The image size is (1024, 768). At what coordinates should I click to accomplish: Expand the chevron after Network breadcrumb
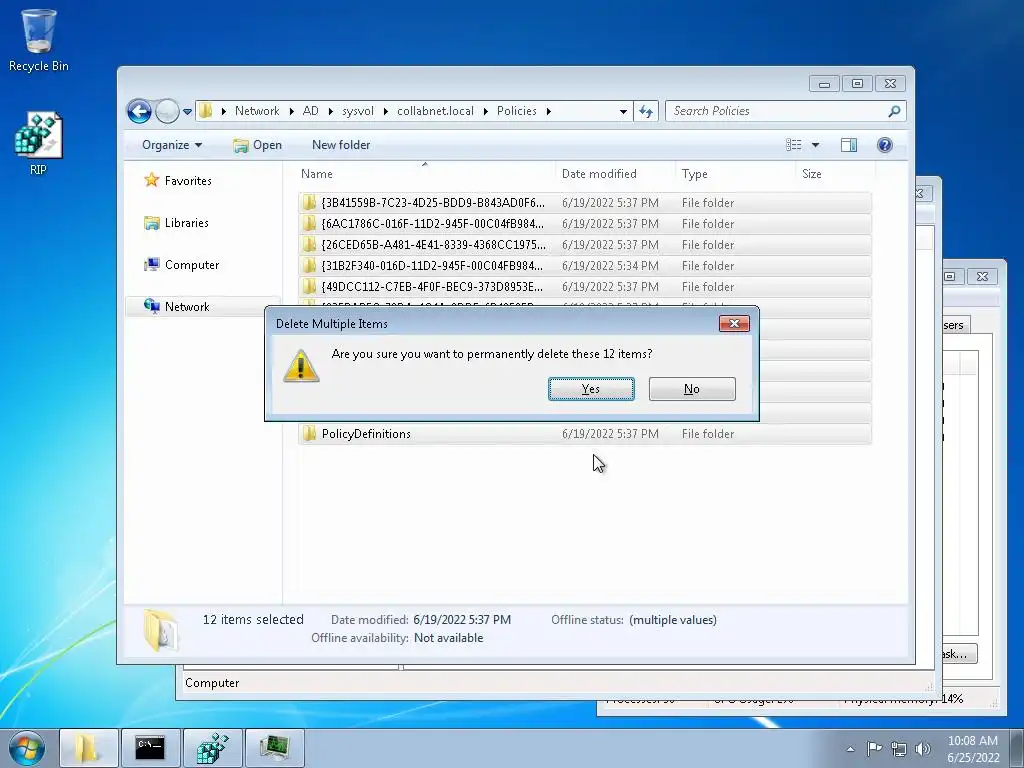coord(291,111)
